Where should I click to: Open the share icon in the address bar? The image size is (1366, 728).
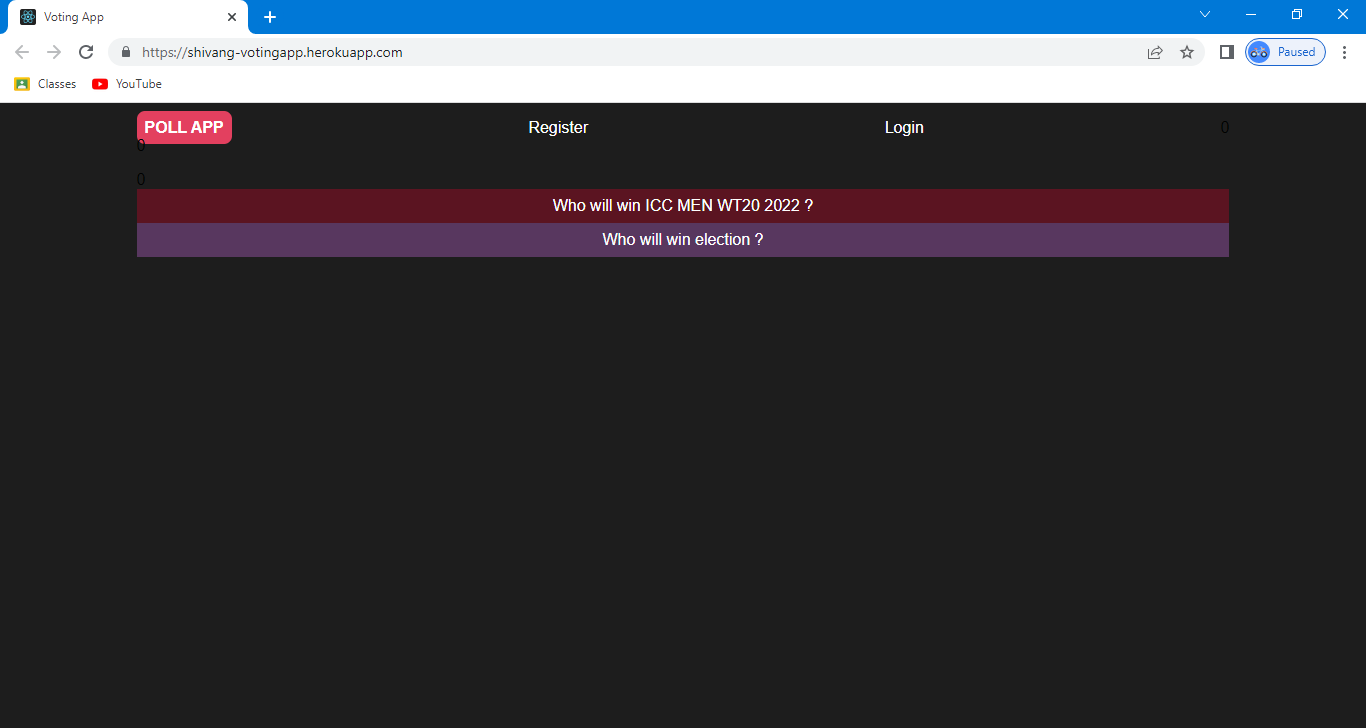tap(1155, 52)
